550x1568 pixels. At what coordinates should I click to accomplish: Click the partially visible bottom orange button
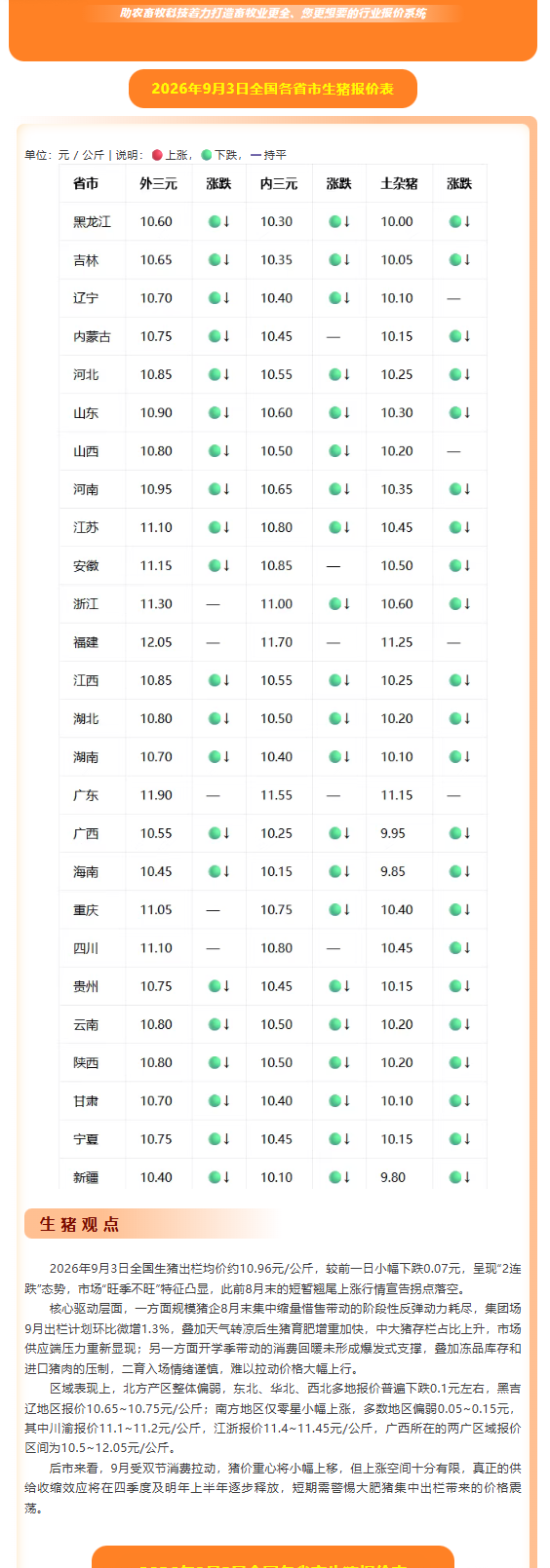(273, 1556)
